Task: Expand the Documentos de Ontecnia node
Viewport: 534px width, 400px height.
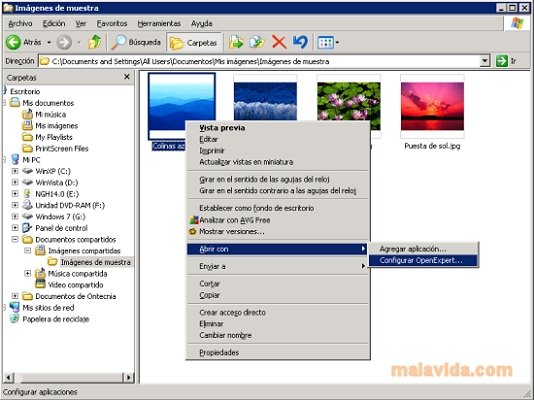Action: click(15, 296)
